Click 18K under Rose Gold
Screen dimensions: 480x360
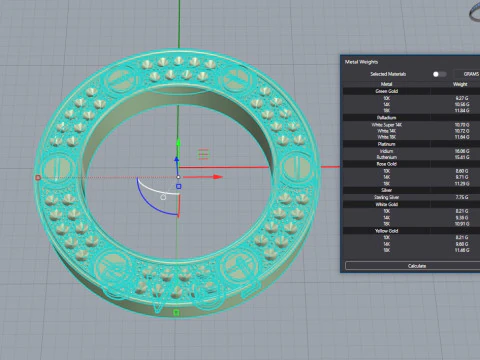click(x=386, y=183)
